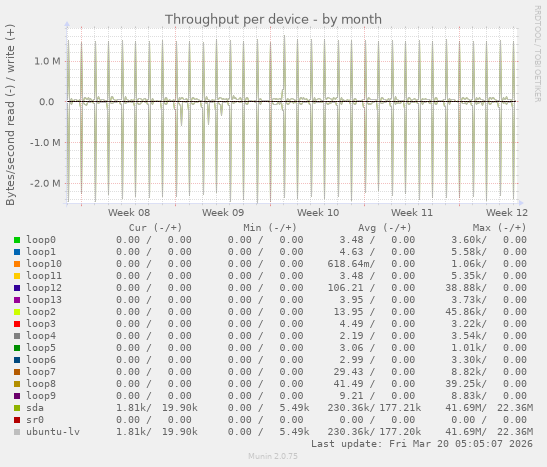The image size is (547, 467).
Task: Click the 0.0 y-axis label
Action: click(47, 102)
